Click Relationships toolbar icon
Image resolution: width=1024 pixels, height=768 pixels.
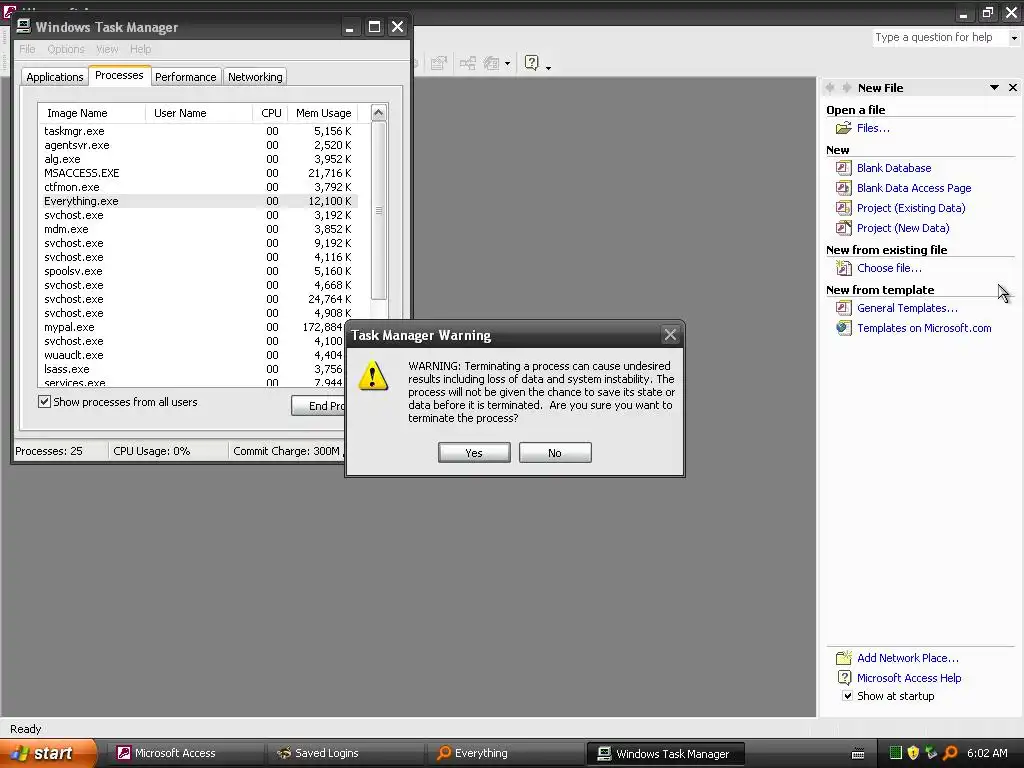click(468, 63)
